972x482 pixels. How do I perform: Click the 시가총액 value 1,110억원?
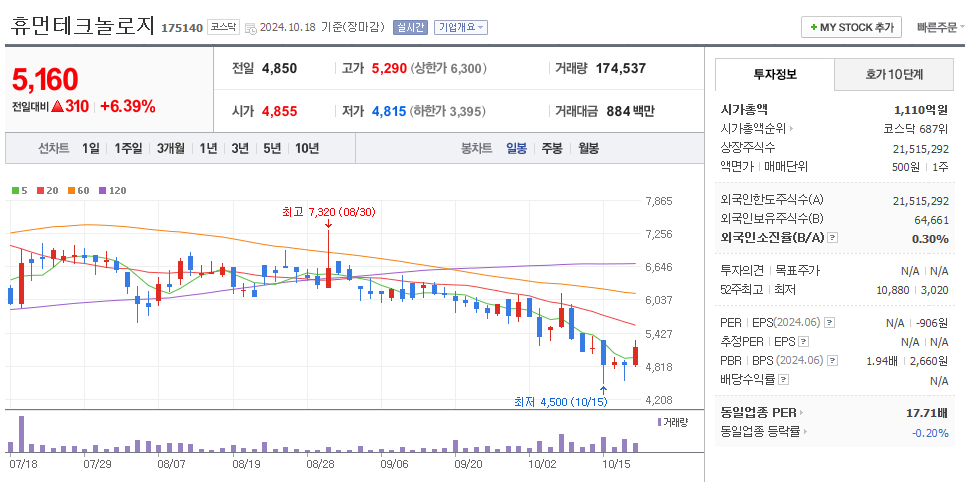921,110
